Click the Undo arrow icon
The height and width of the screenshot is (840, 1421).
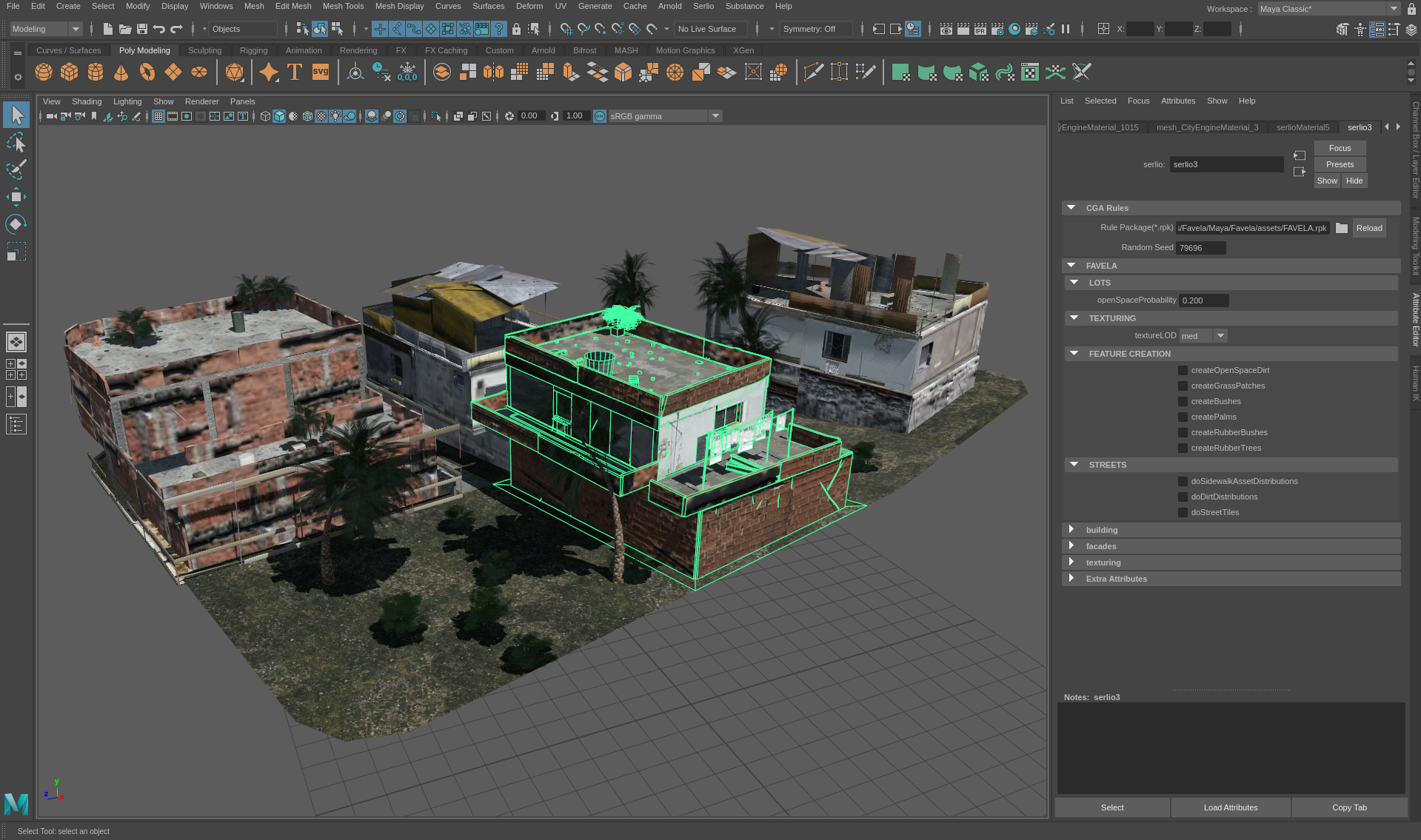tap(159, 29)
